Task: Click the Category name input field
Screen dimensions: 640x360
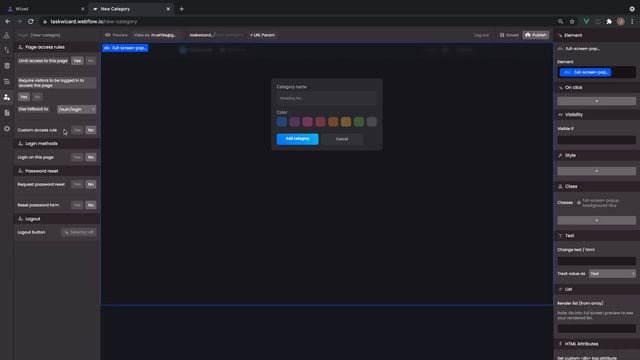Action: (327, 98)
